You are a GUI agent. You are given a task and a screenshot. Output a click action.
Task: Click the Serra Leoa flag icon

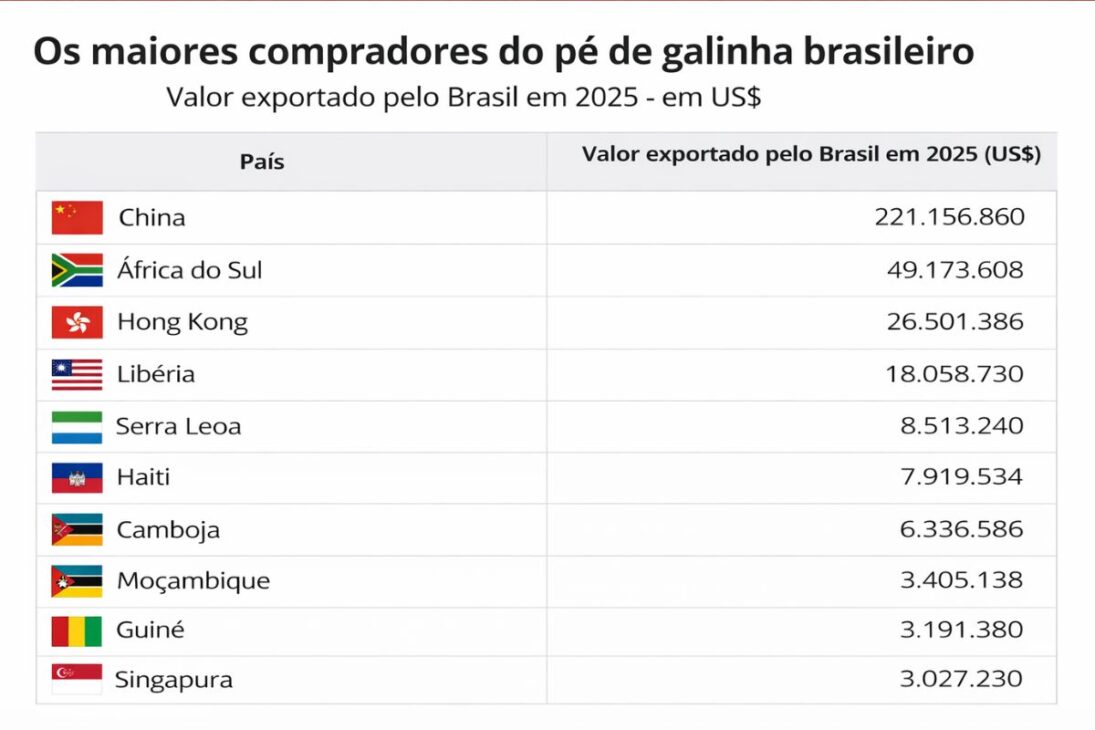pos(77,427)
